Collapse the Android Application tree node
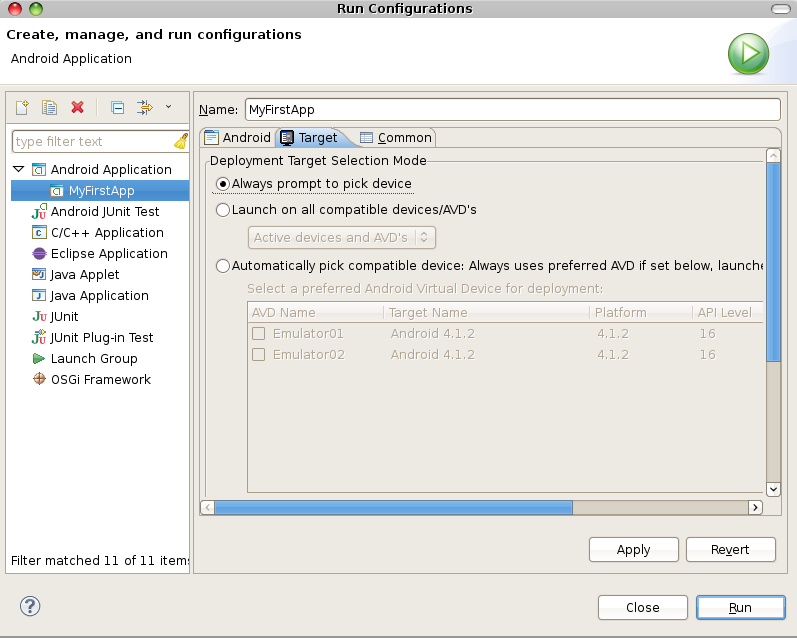Image resolution: width=797 pixels, height=638 pixels. tap(19, 169)
